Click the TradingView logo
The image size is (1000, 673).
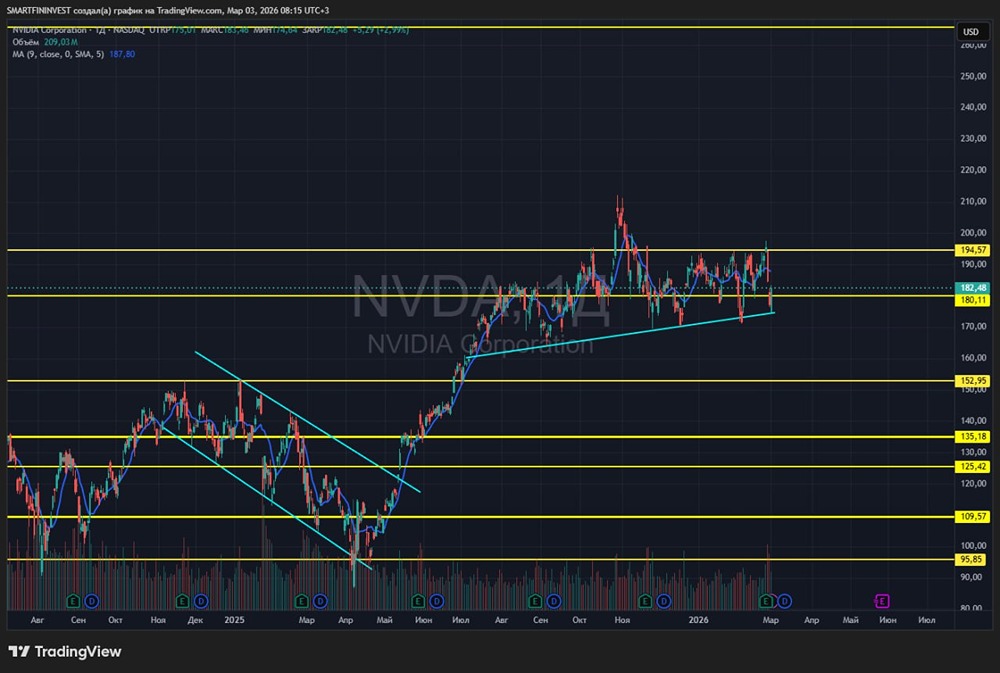[65, 651]
